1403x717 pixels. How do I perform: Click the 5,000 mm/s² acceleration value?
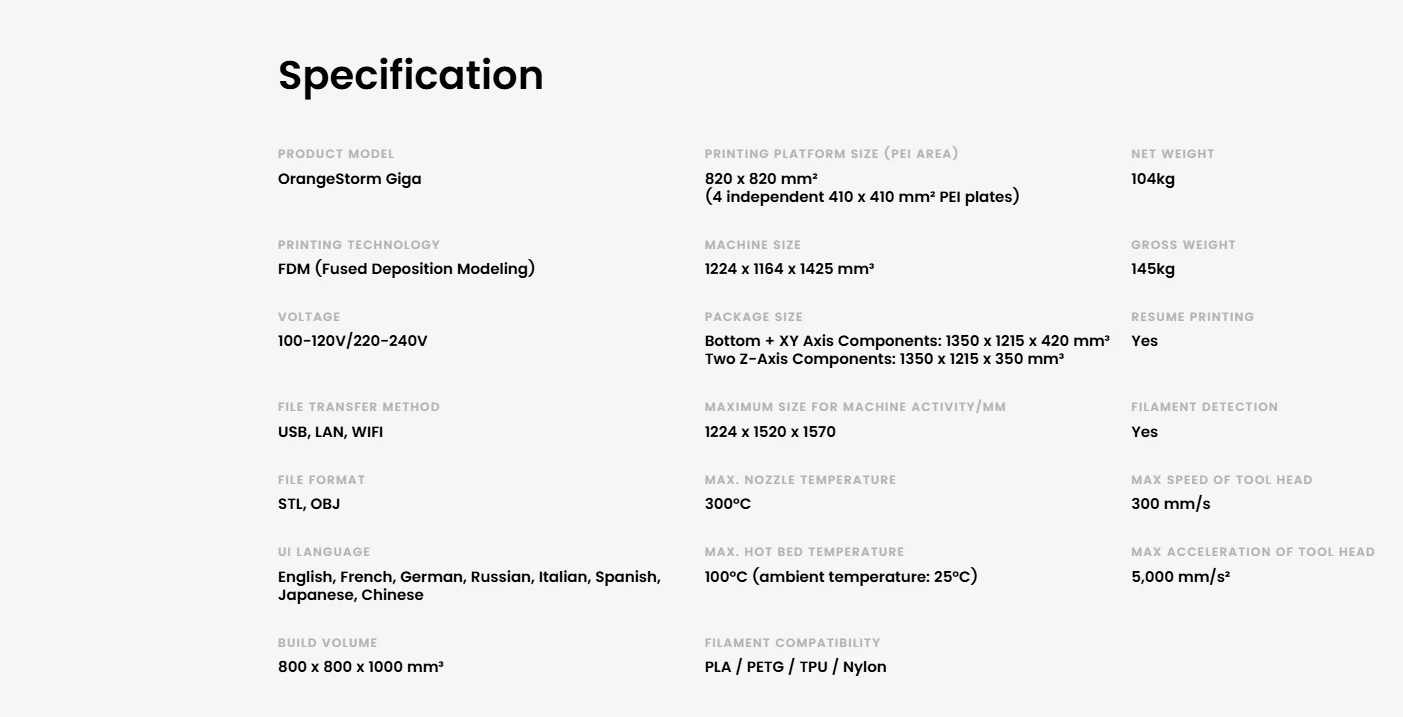point(1180,577)
